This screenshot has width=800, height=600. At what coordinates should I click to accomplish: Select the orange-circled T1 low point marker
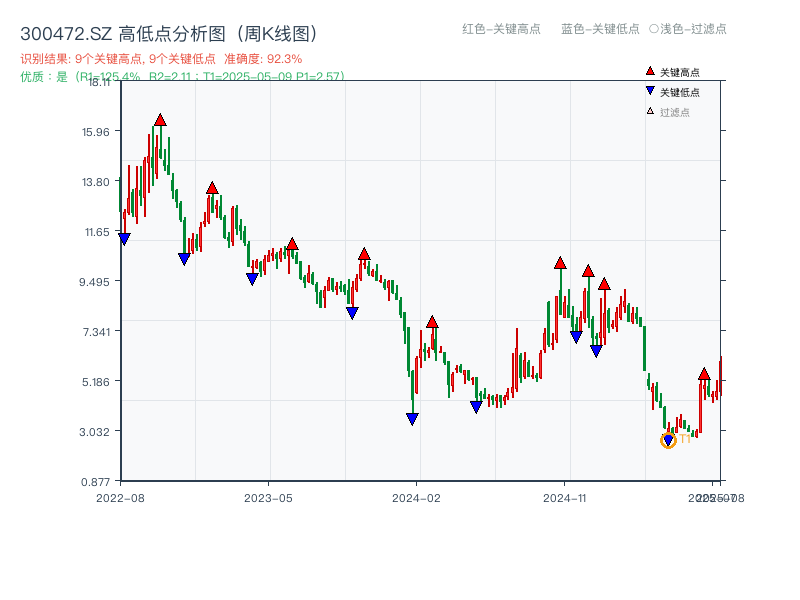667,439
